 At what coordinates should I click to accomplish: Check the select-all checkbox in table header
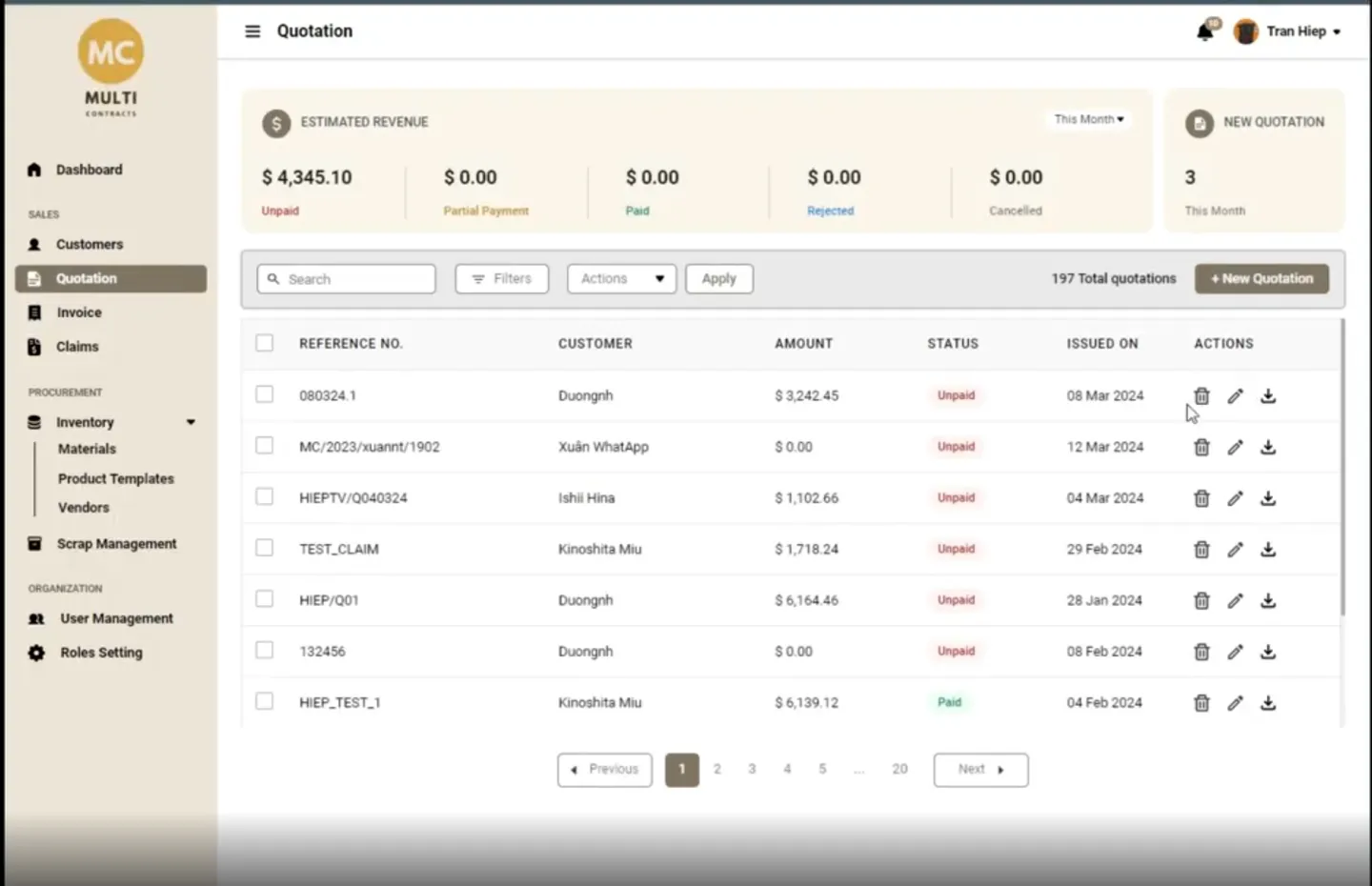(x=265, y=343)
